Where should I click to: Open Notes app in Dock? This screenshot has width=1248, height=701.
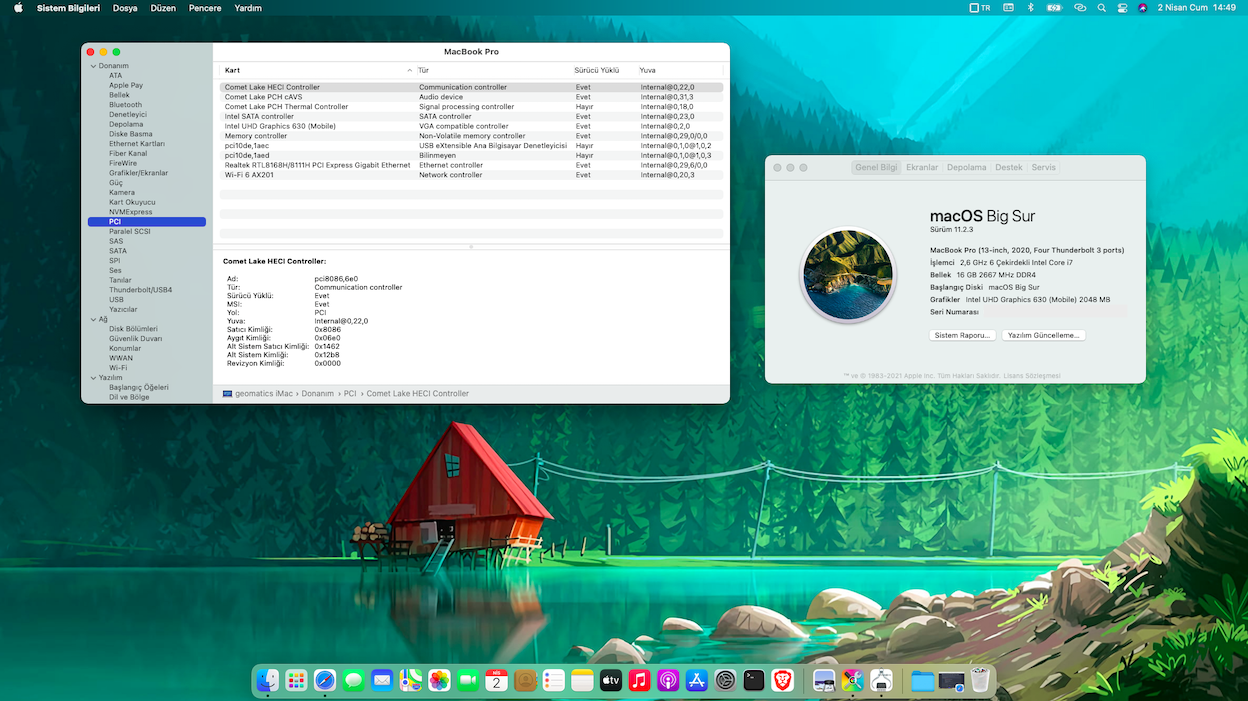click(x=583, y=681)
